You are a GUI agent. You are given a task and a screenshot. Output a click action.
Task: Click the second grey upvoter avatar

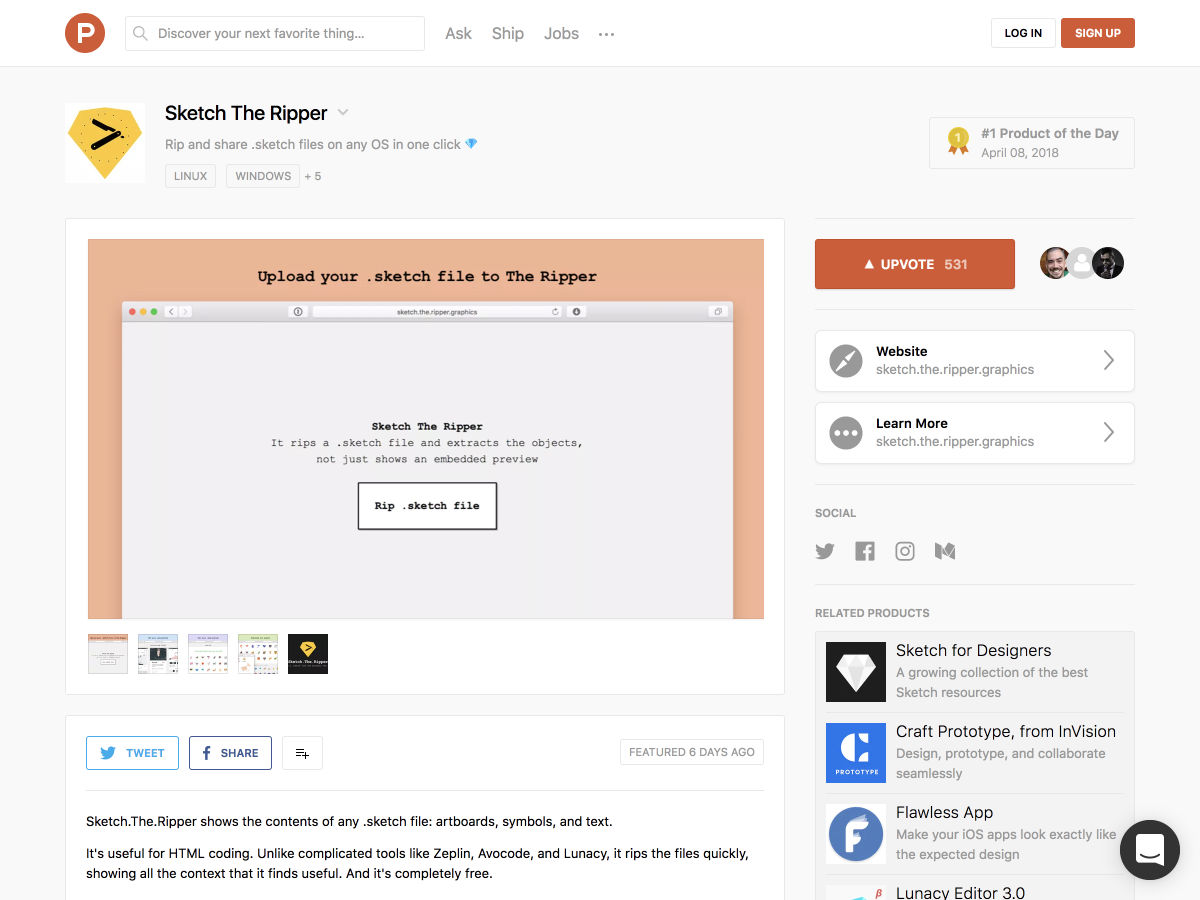pos(1082,263)
